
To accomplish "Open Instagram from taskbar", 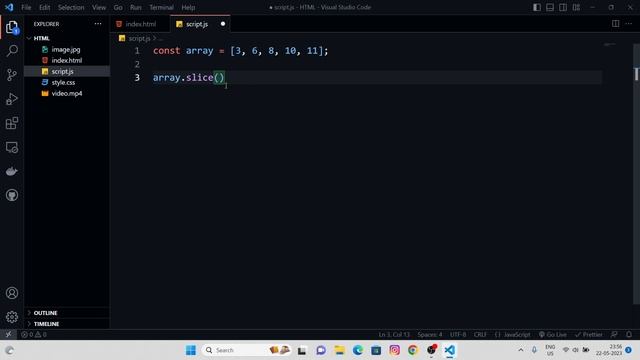I will click(x=394, y=350).
